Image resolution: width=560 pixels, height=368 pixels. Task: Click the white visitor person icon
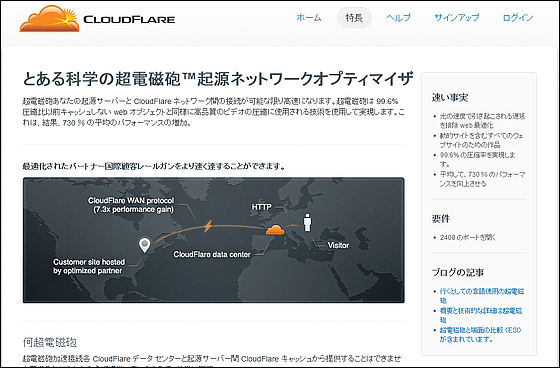coord(307,223)
